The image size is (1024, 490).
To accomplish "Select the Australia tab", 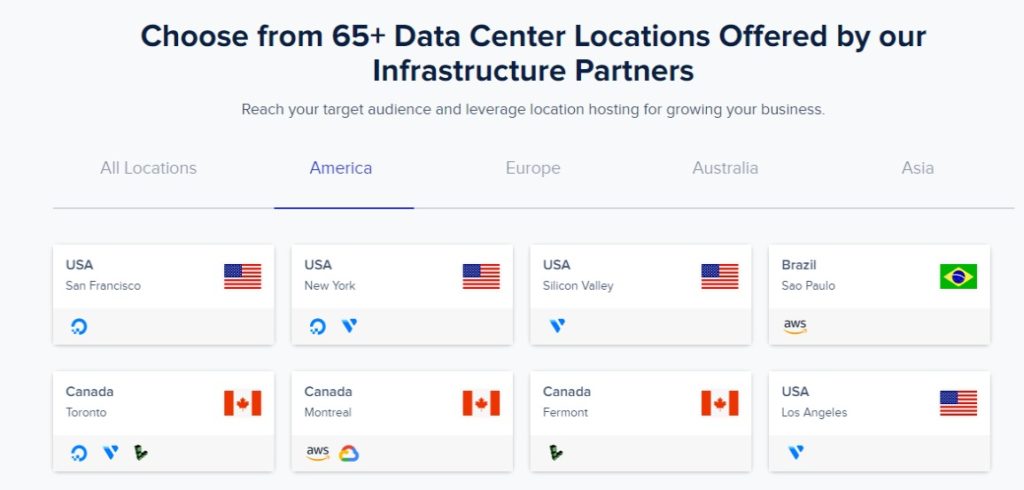I will 725,168.
